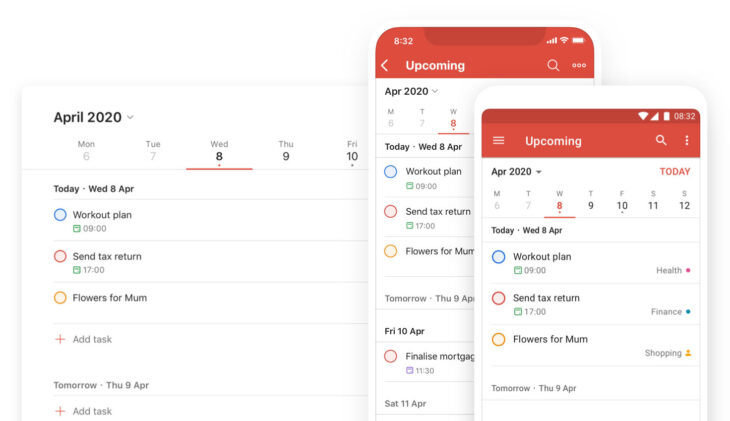Open three-dot more menu on iPhone header
730x421 pixels.
(x=579, y=66)
